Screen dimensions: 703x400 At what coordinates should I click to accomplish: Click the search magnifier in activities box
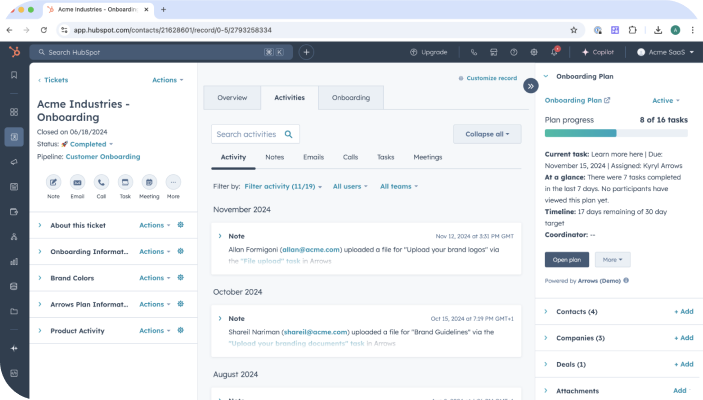pos(289,134)
